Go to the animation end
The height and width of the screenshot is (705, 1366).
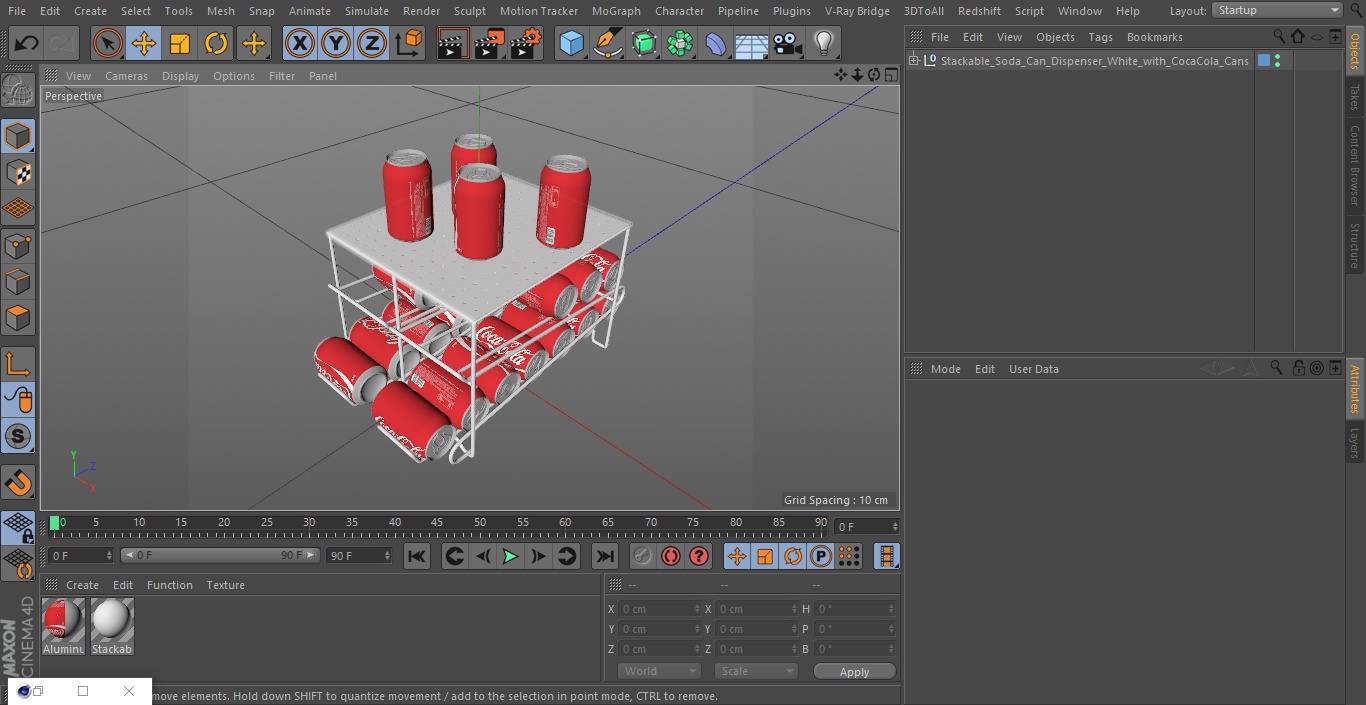click(605, 556)
